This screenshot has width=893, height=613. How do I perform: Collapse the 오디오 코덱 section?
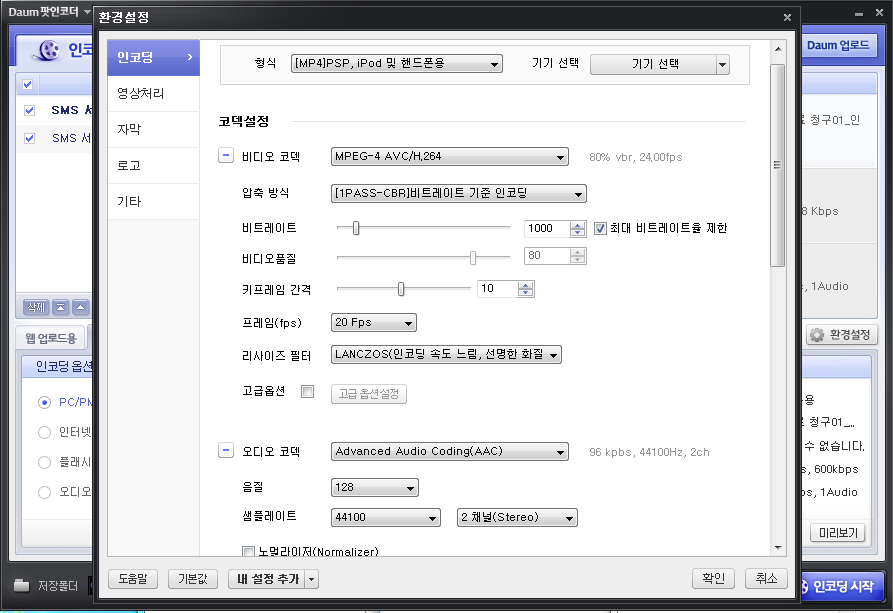pos(226,451)
